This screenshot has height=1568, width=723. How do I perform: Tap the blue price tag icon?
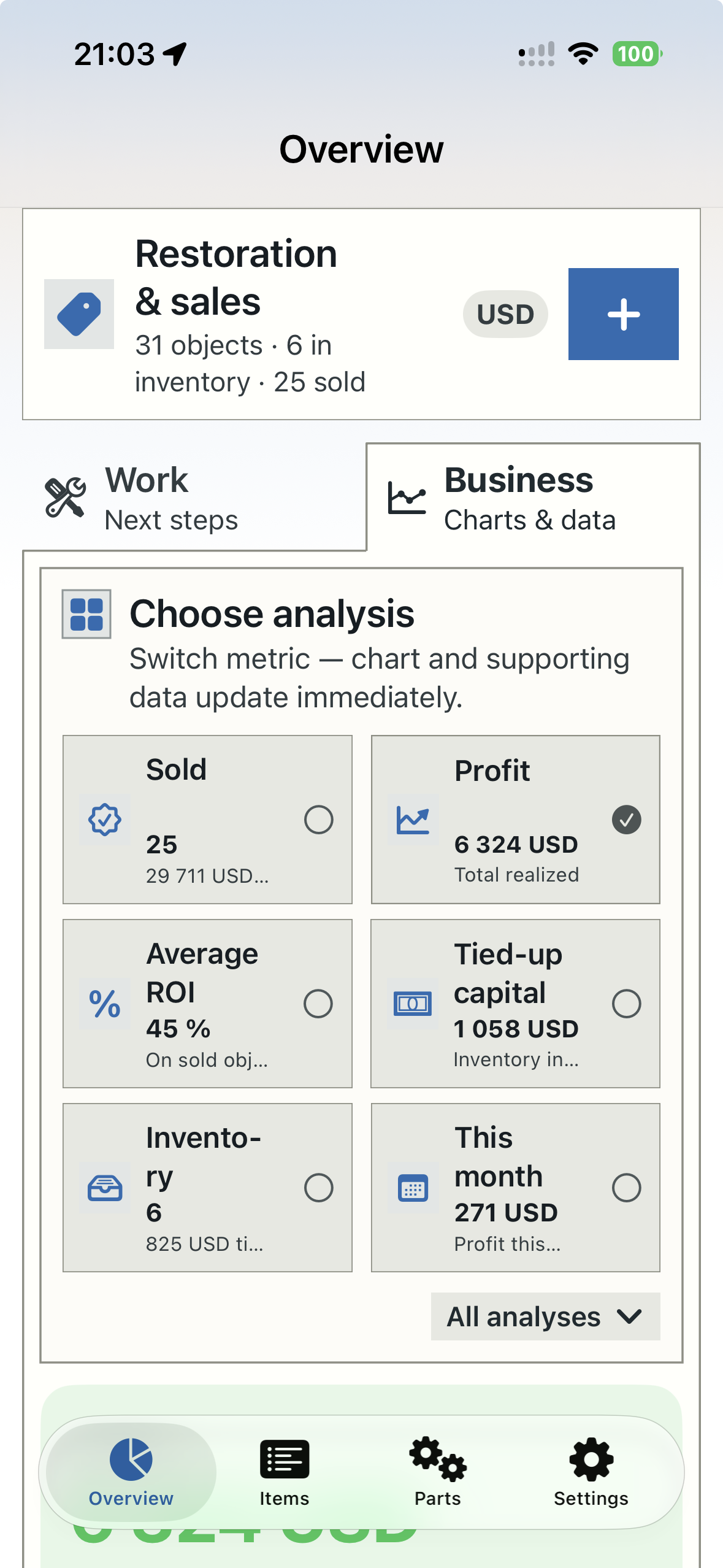[x=79, y=314]
